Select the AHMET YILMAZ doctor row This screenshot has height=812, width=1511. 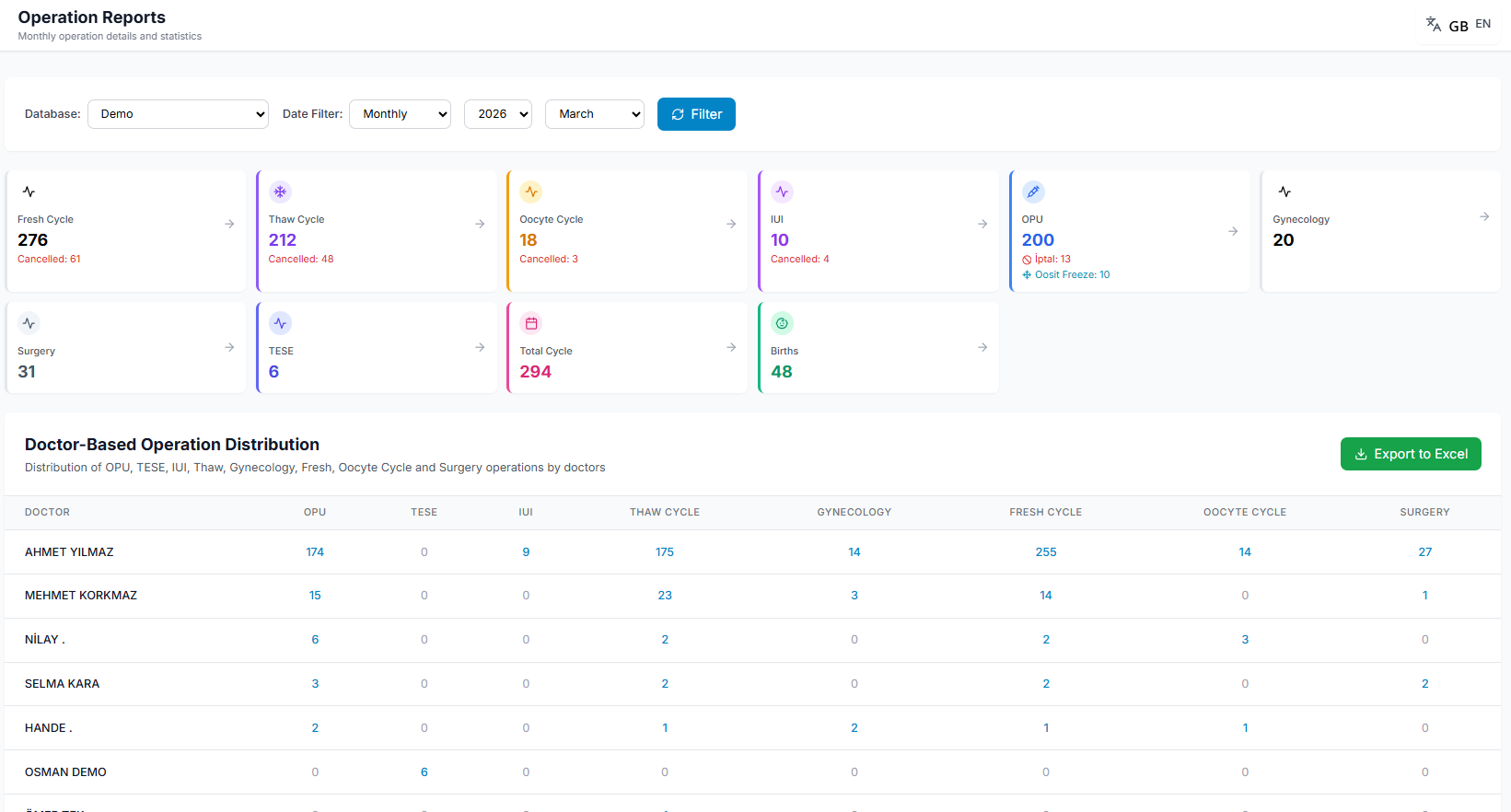point(752,552)
